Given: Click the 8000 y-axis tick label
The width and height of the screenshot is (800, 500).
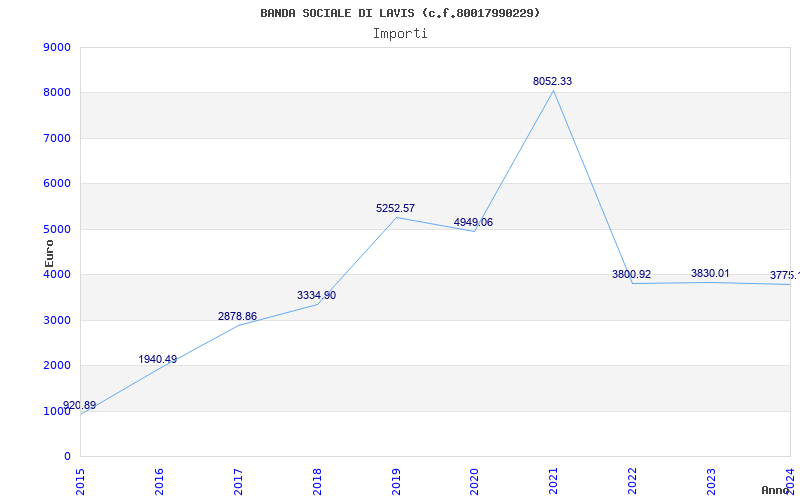Looking at the screenshot, I should pyautogui.click(x=57, y=93).
